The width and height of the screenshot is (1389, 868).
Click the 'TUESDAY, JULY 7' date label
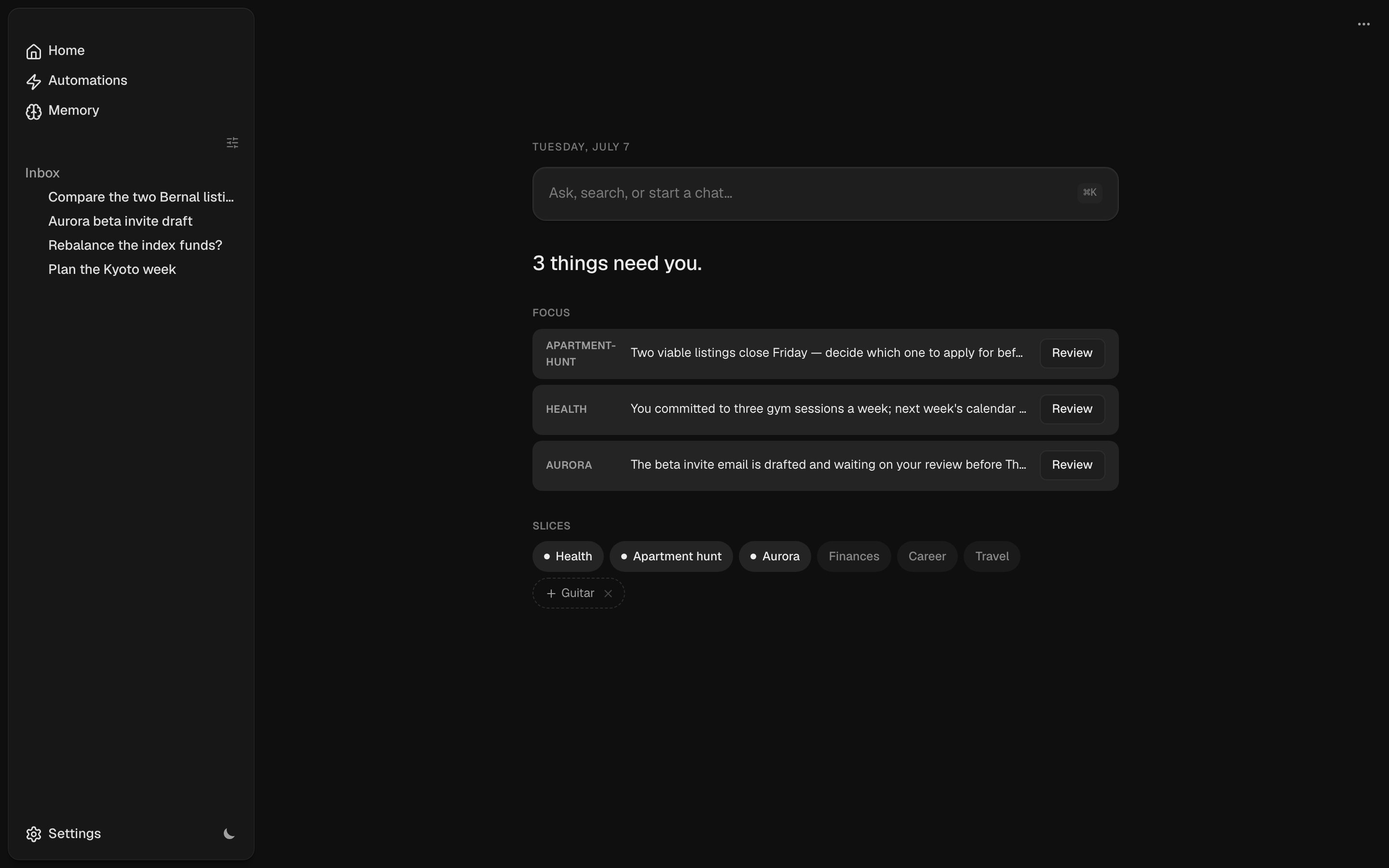click(581, 147)
